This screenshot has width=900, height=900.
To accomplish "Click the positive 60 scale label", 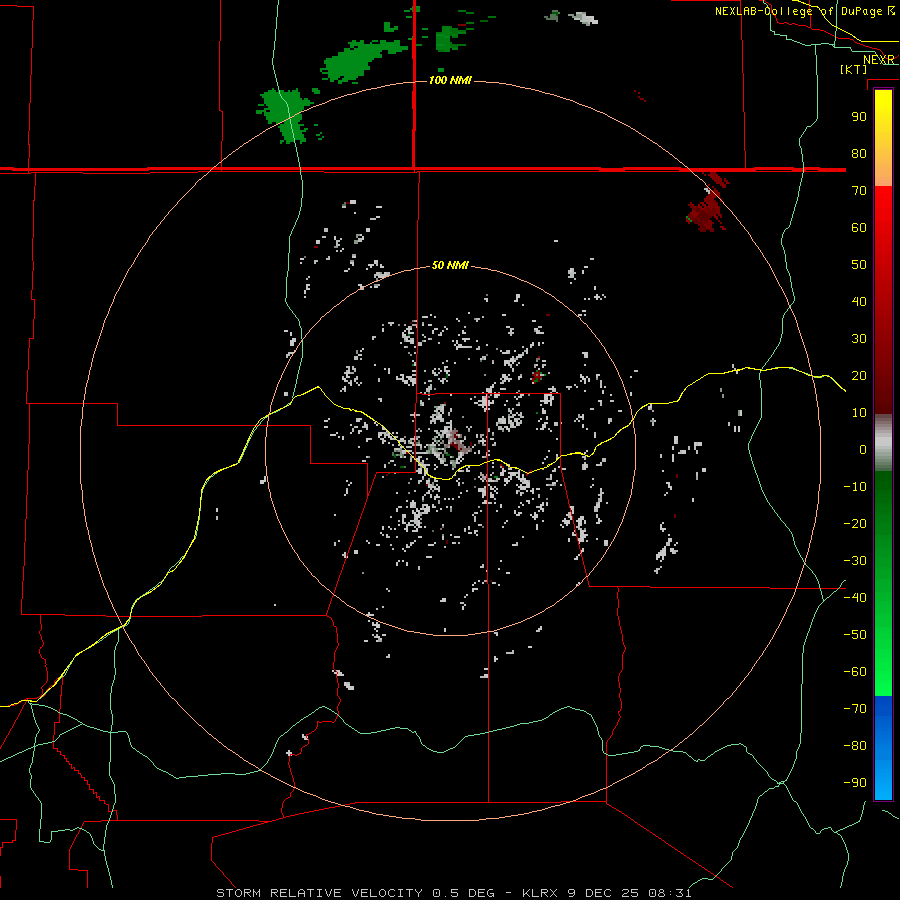I will pos(859,227).
